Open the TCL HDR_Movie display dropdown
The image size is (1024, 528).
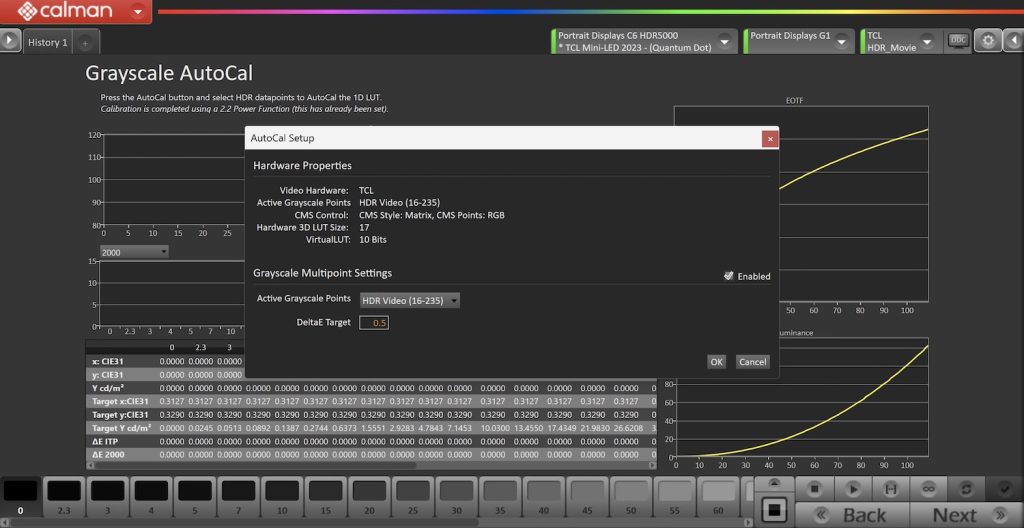point(929,42)
